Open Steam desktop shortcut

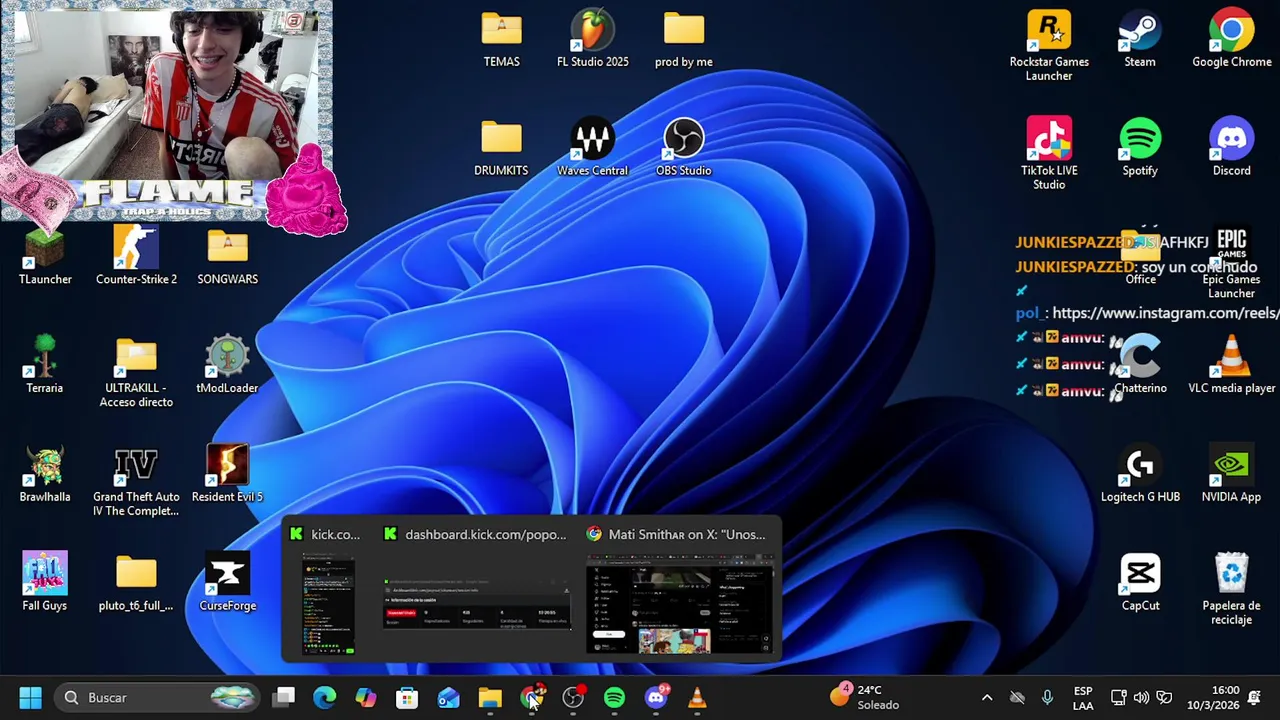(1140, 40)
